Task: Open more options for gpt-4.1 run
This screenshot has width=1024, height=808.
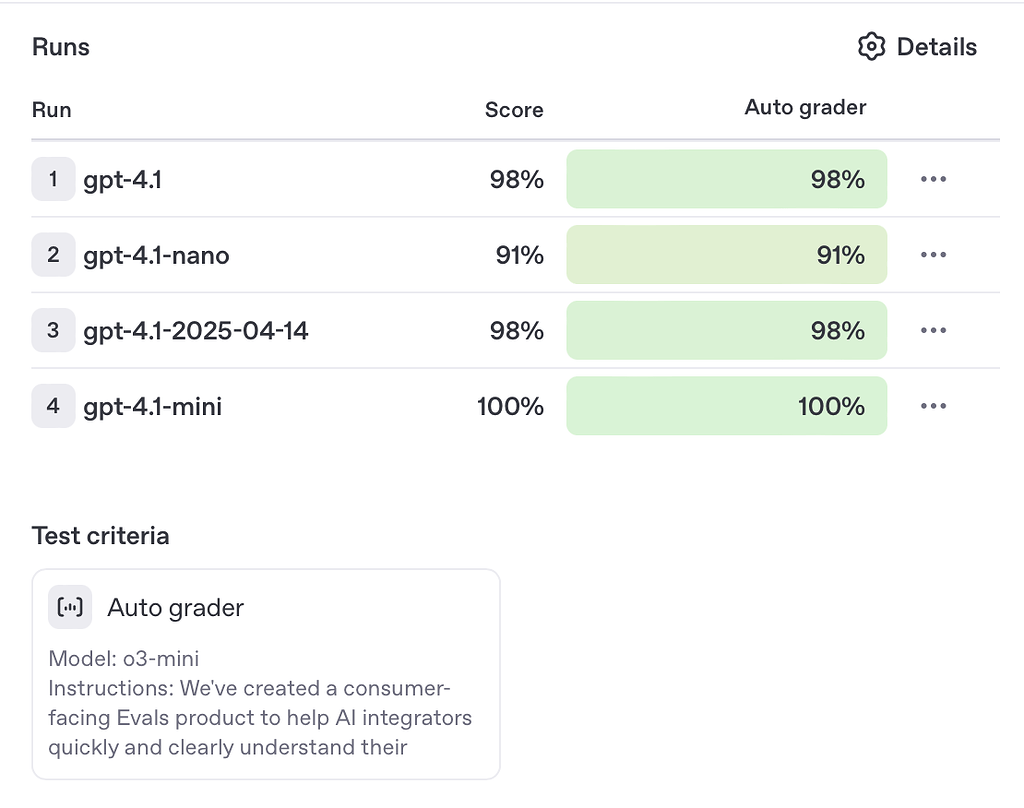Action: 933,180
